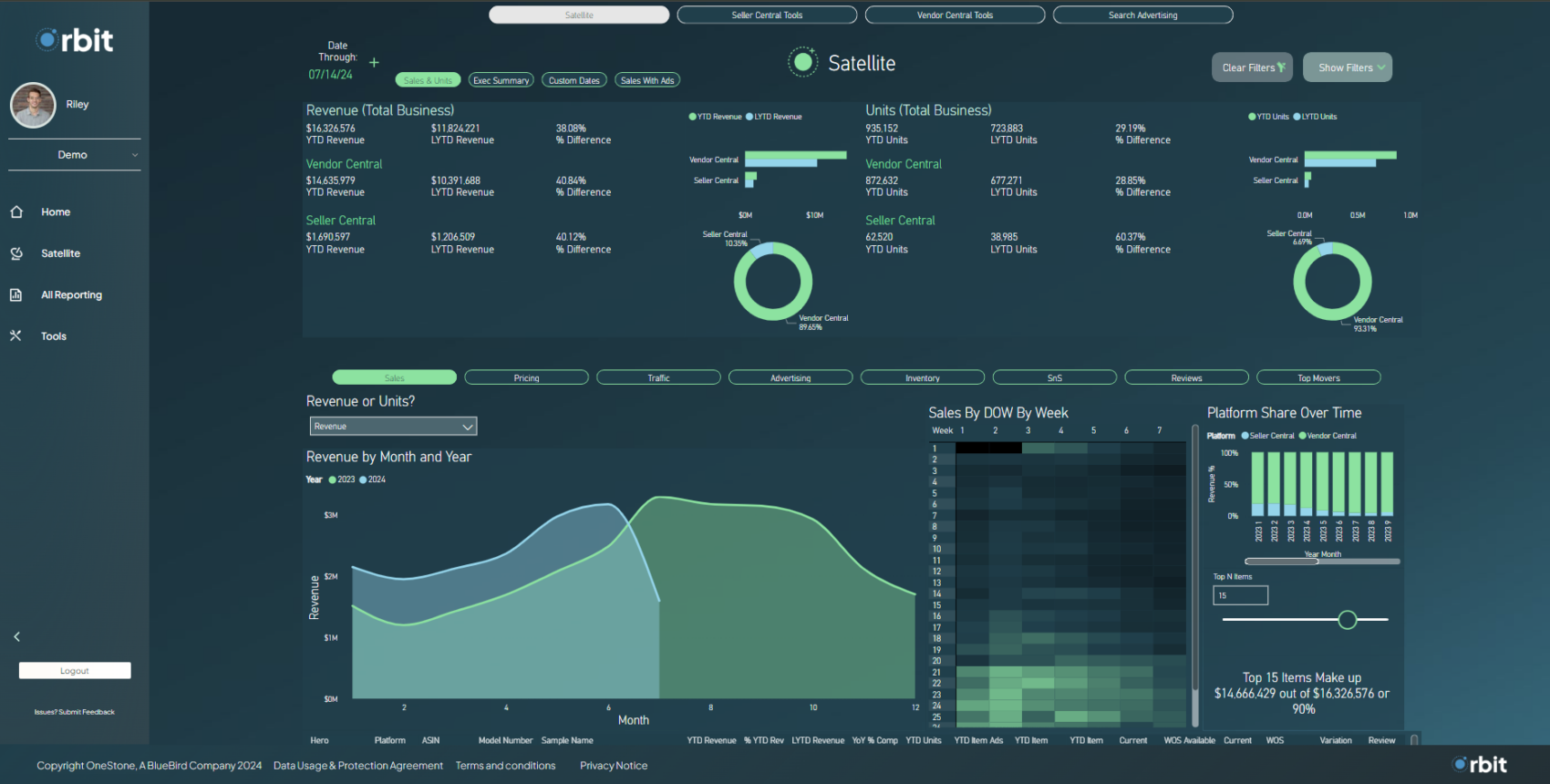Click the Top N Items slider handle
The height and width of the screenshot is (784, 1550).
click(x=1348, y=620)
